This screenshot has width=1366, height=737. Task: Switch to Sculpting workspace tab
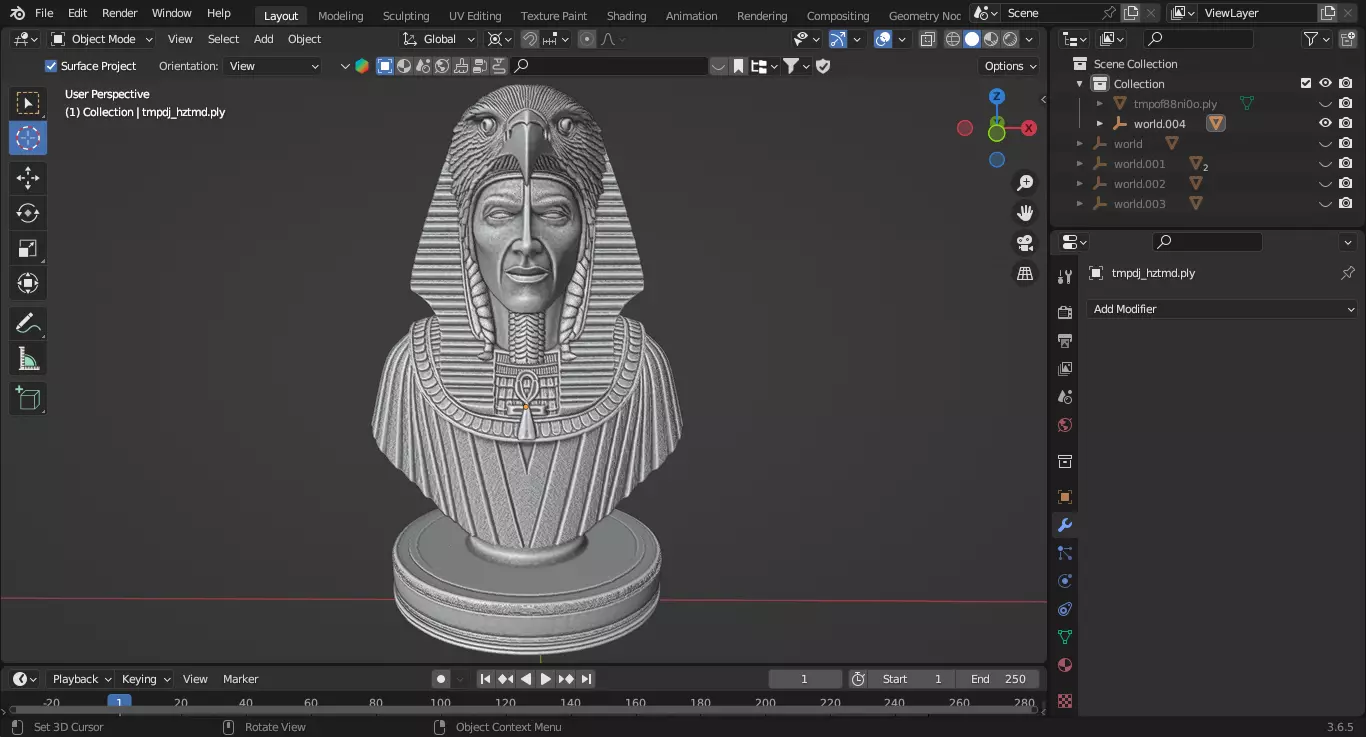(406, 15)
